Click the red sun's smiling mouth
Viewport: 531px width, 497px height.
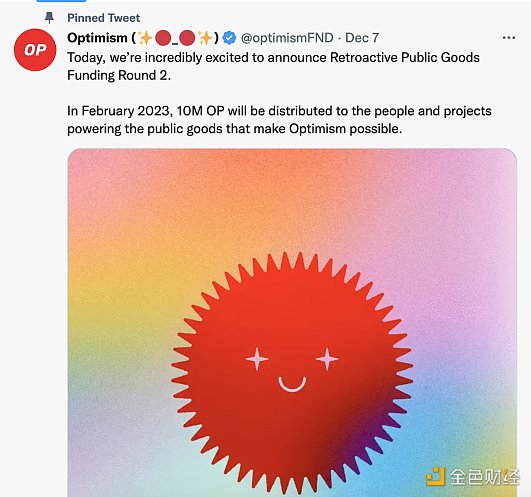(x=292, y=384)
